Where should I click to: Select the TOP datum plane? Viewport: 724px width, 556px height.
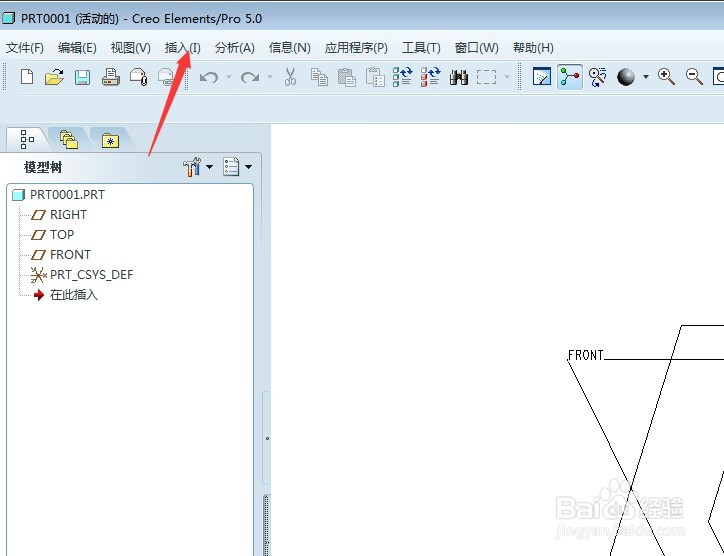[x=62, y=235]
